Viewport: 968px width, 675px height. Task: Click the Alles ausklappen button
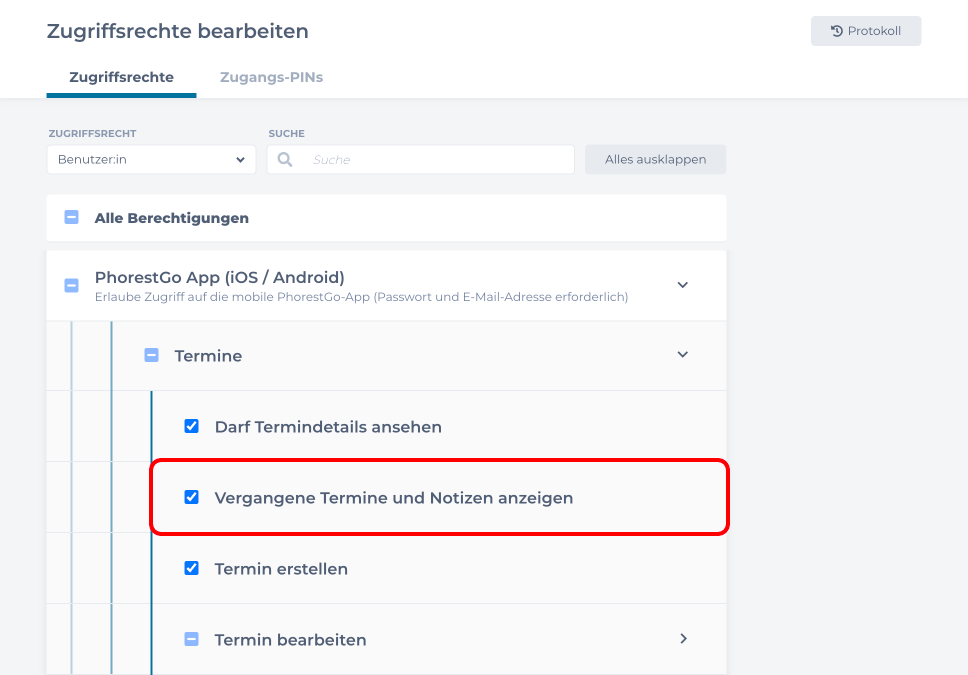tap(655, 160)
